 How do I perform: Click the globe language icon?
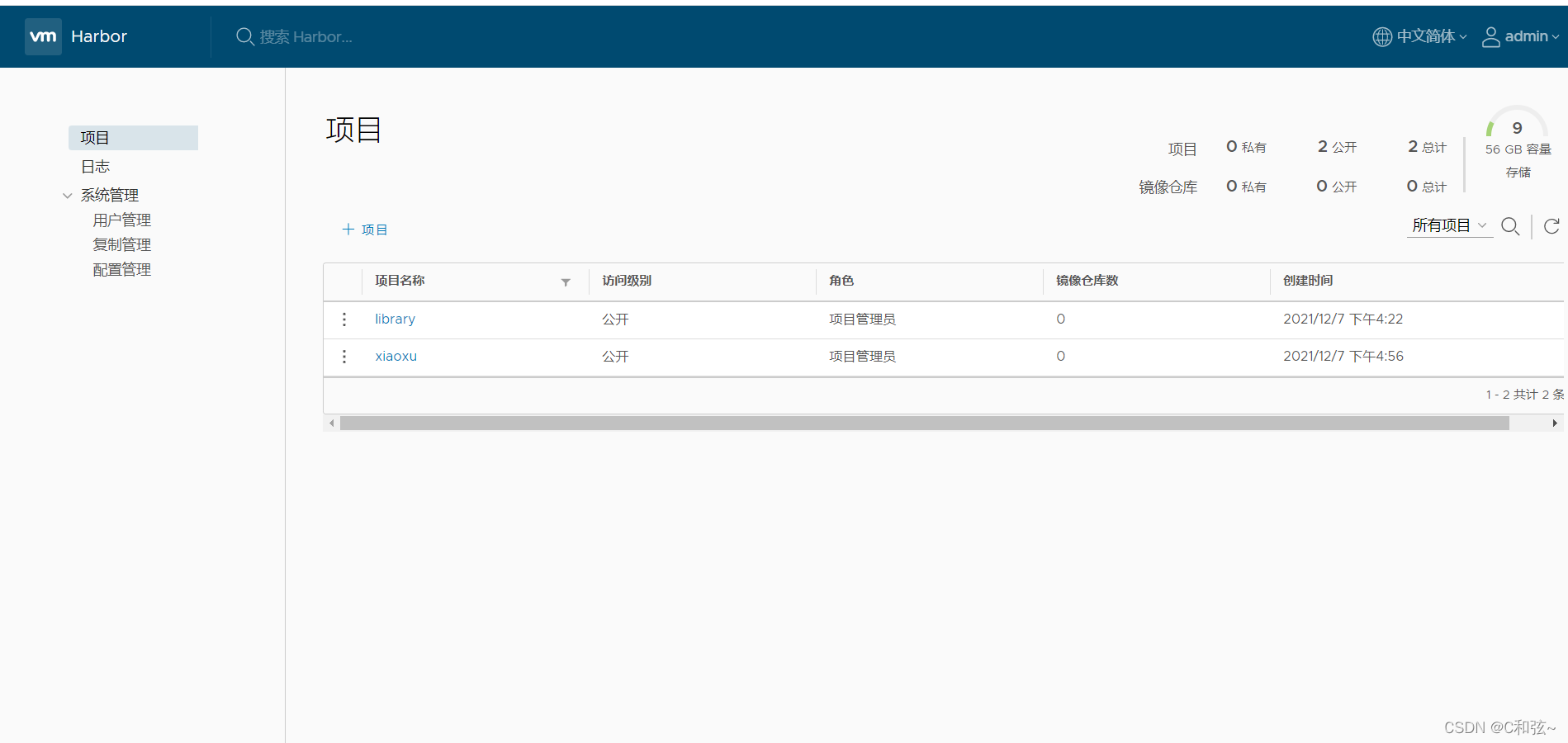tap(1381, 37)
